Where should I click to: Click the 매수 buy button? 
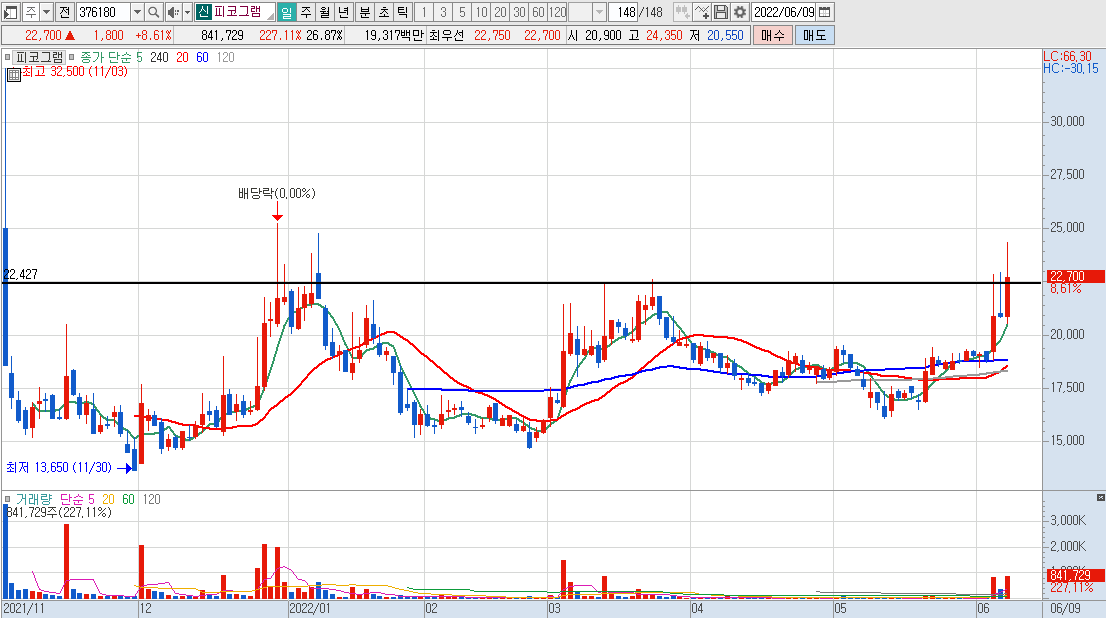[x=772, y=35]
